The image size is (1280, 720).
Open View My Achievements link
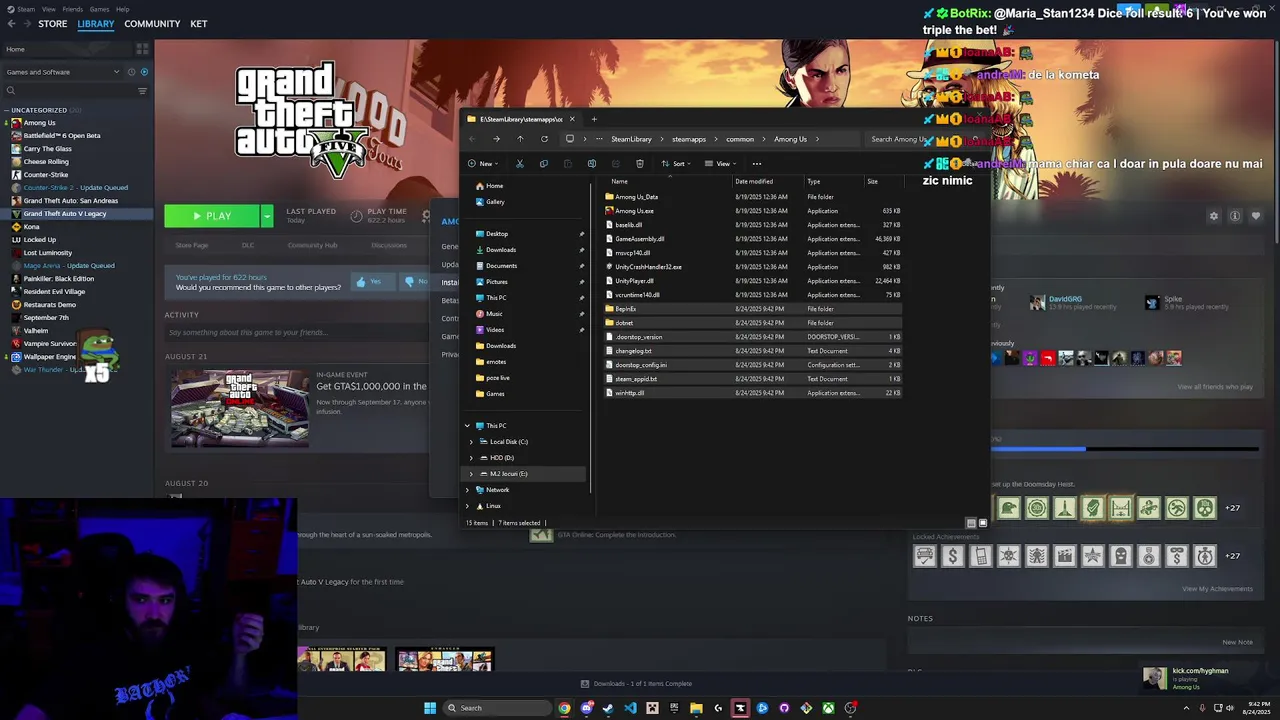[1217, 589]
